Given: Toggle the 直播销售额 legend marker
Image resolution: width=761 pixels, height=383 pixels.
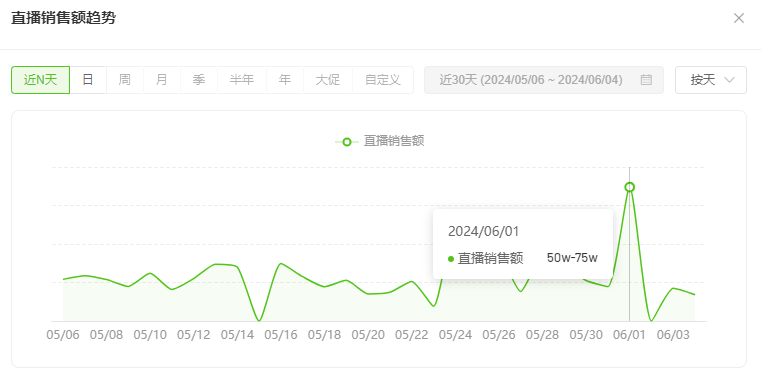Looking at the screenshot, I should tap(347, 142).
